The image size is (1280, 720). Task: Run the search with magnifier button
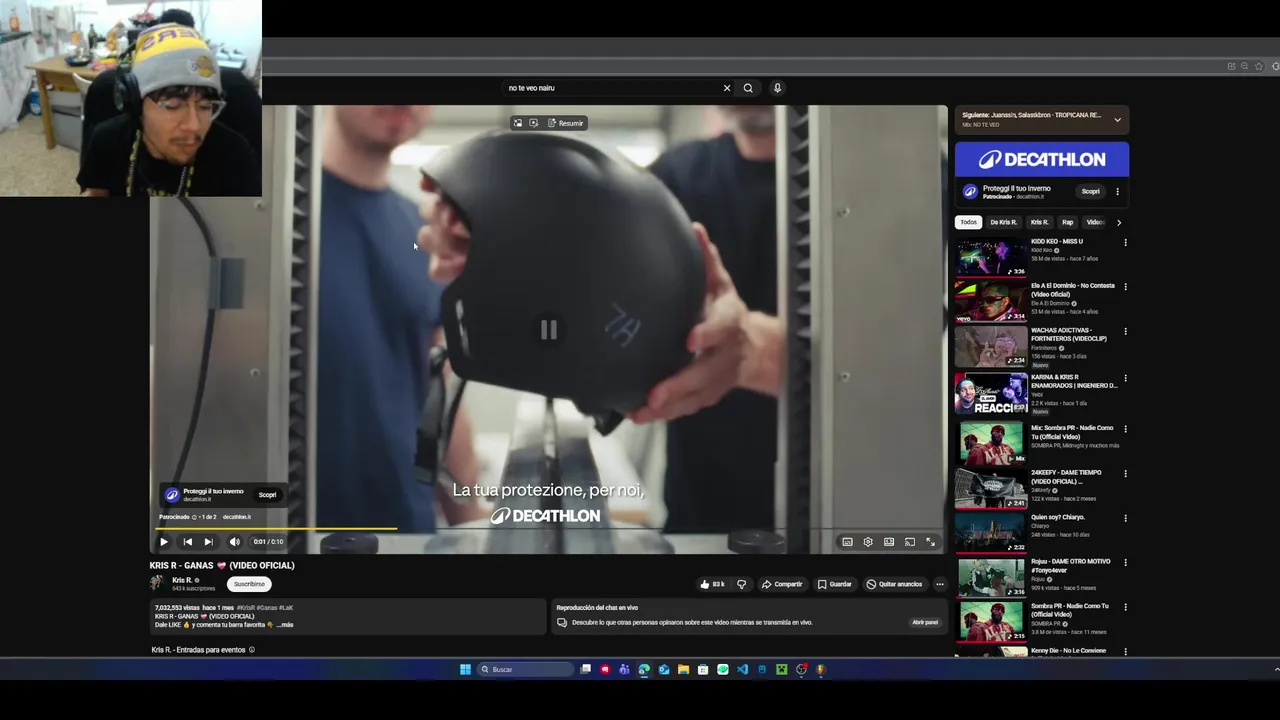748,88
